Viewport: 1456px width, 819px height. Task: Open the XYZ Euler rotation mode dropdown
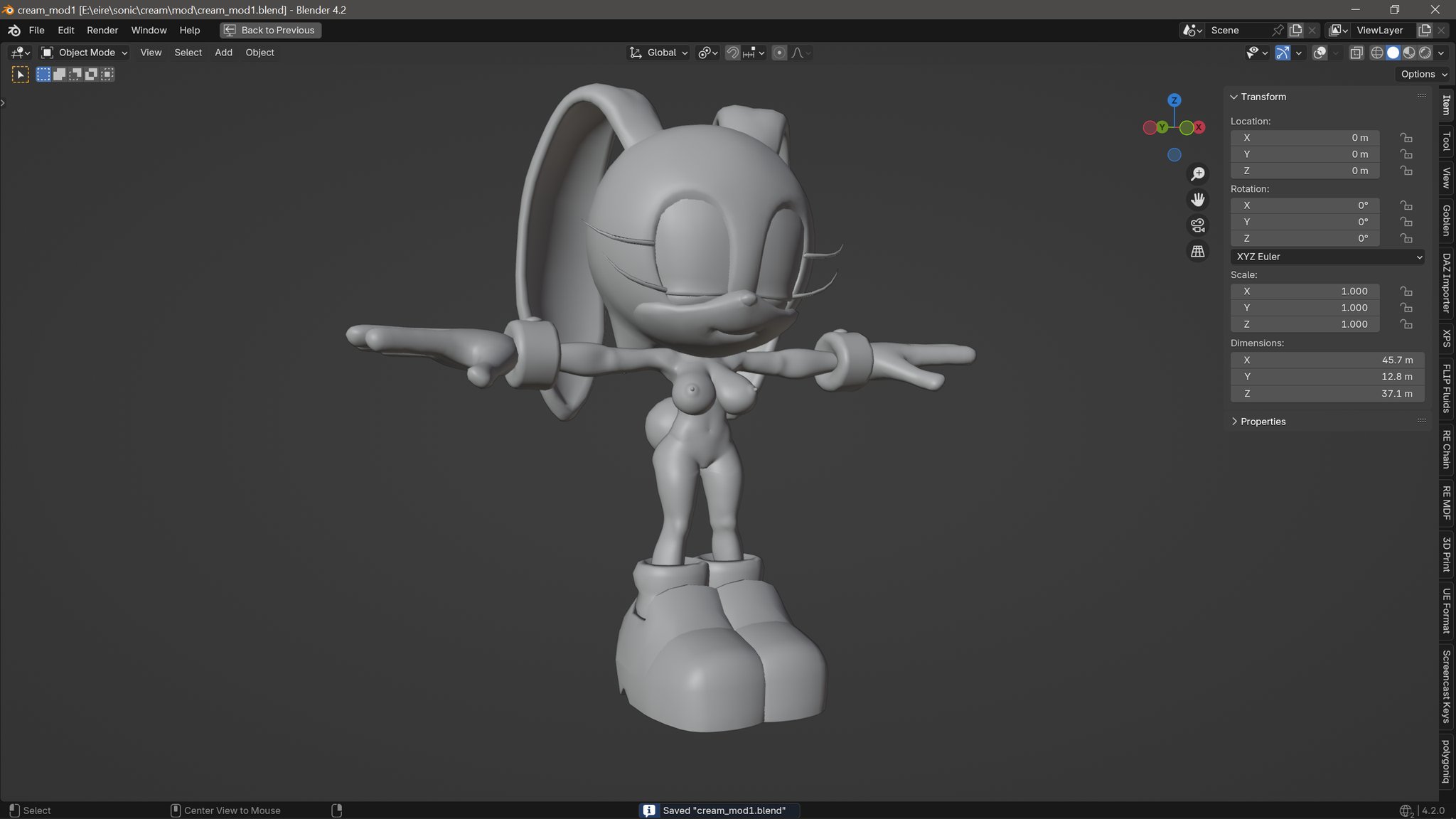point(1327,257)
